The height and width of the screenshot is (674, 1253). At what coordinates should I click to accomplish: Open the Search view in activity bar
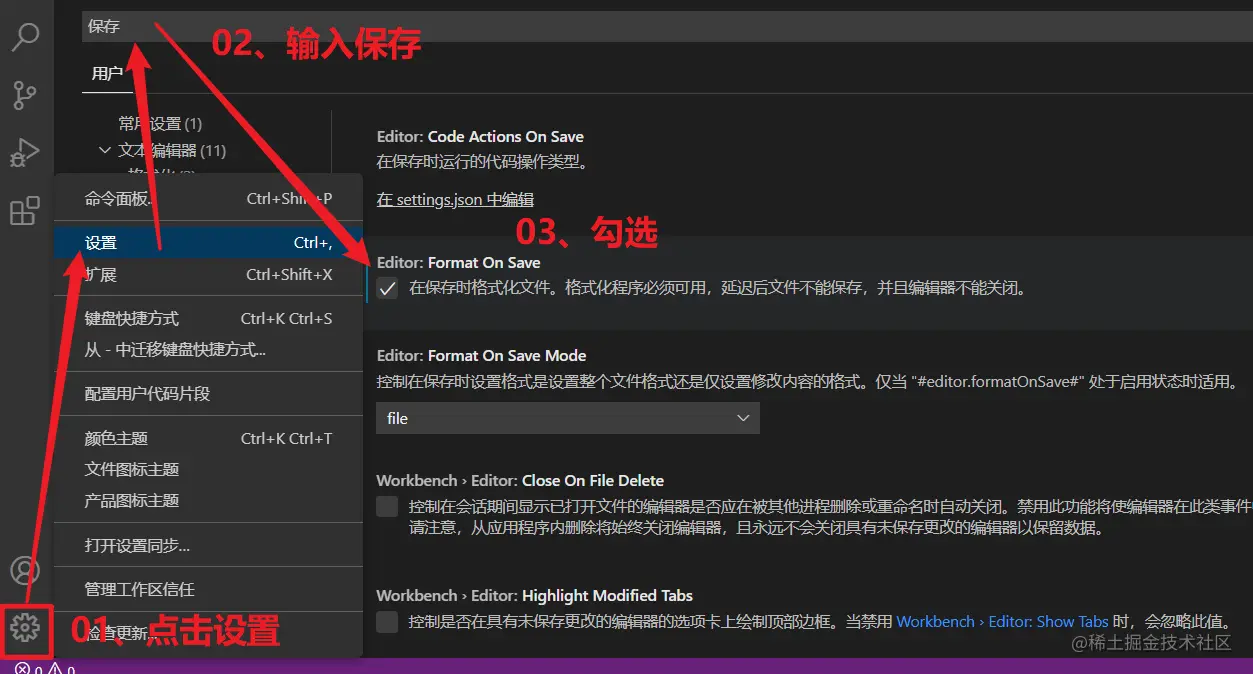point(25,36)
